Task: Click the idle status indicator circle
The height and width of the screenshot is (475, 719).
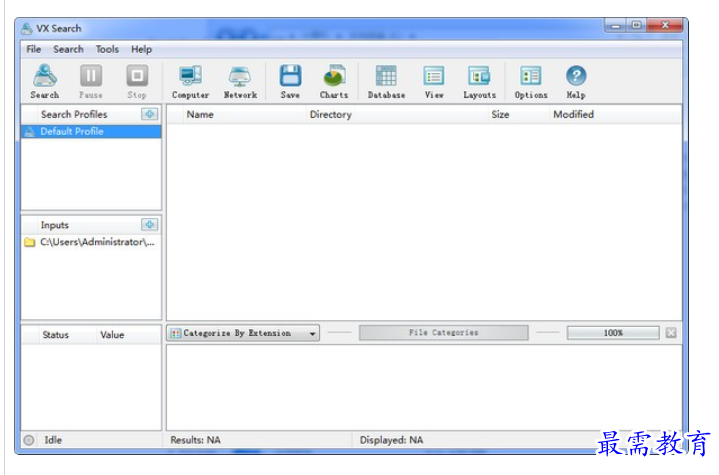Action: coord(29,440)
